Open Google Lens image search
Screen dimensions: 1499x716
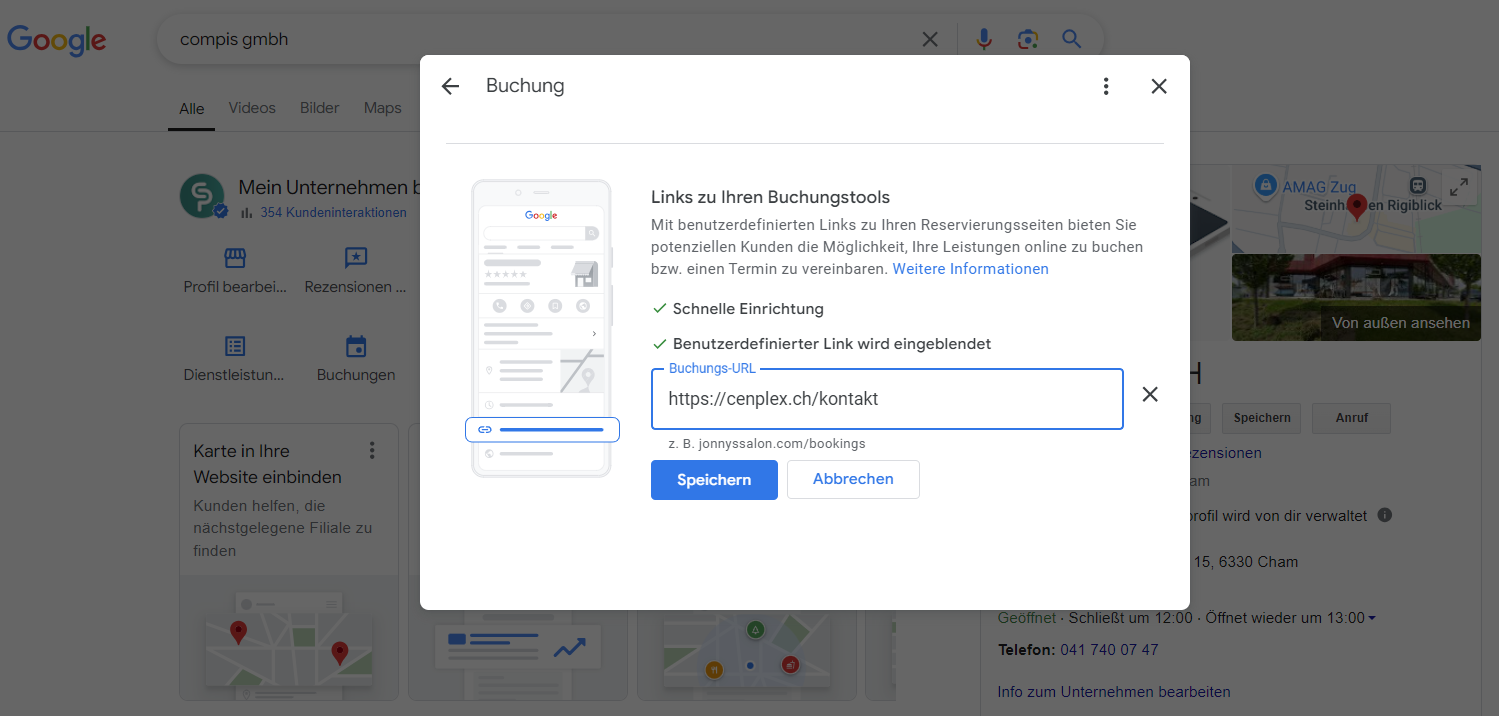click(1027, 40)
